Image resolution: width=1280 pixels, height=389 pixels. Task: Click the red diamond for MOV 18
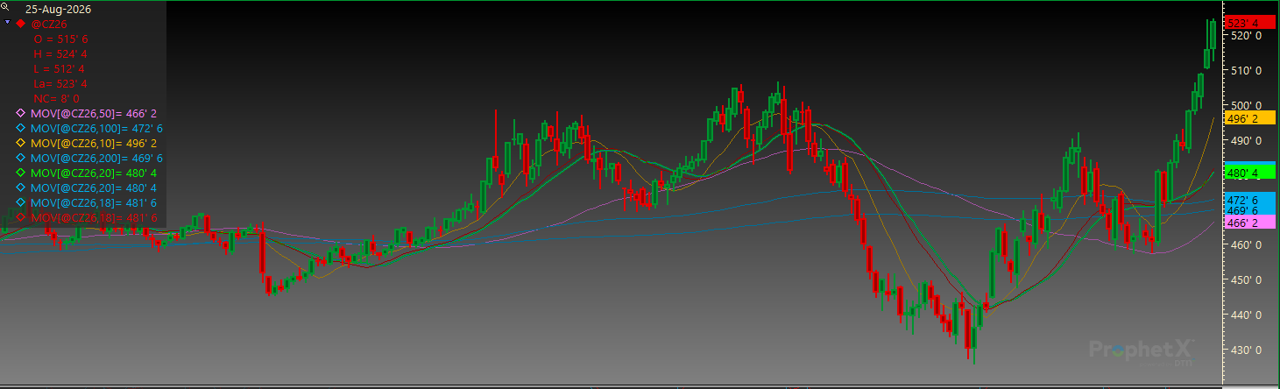pyautogui.click(x=20, y=217)
